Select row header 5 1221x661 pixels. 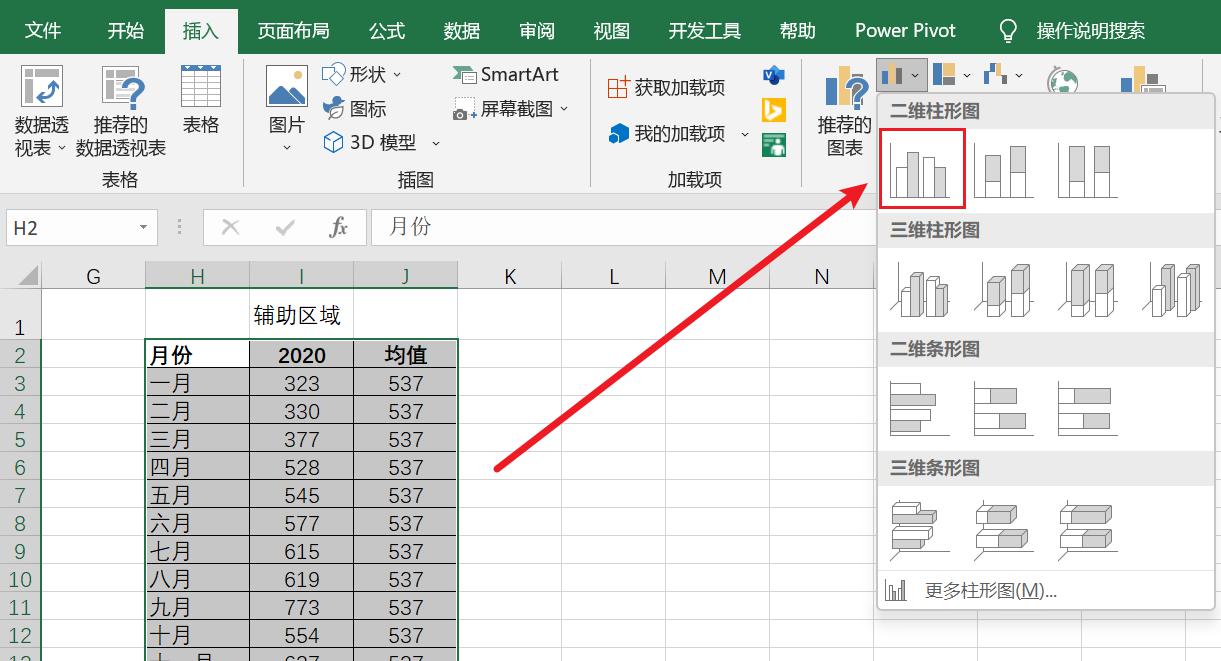point(21,439)
